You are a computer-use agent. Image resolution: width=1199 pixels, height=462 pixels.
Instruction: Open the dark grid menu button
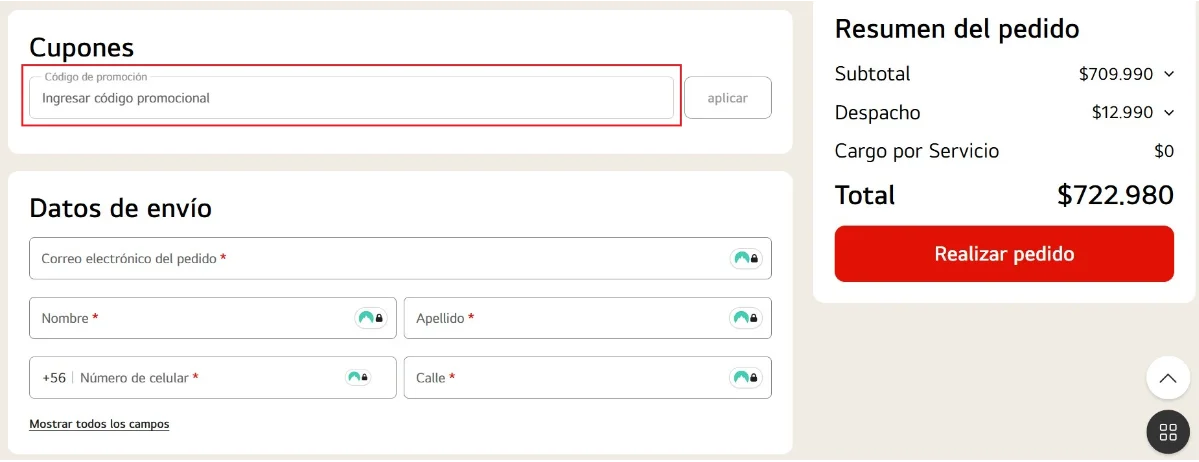point(1167,432)
